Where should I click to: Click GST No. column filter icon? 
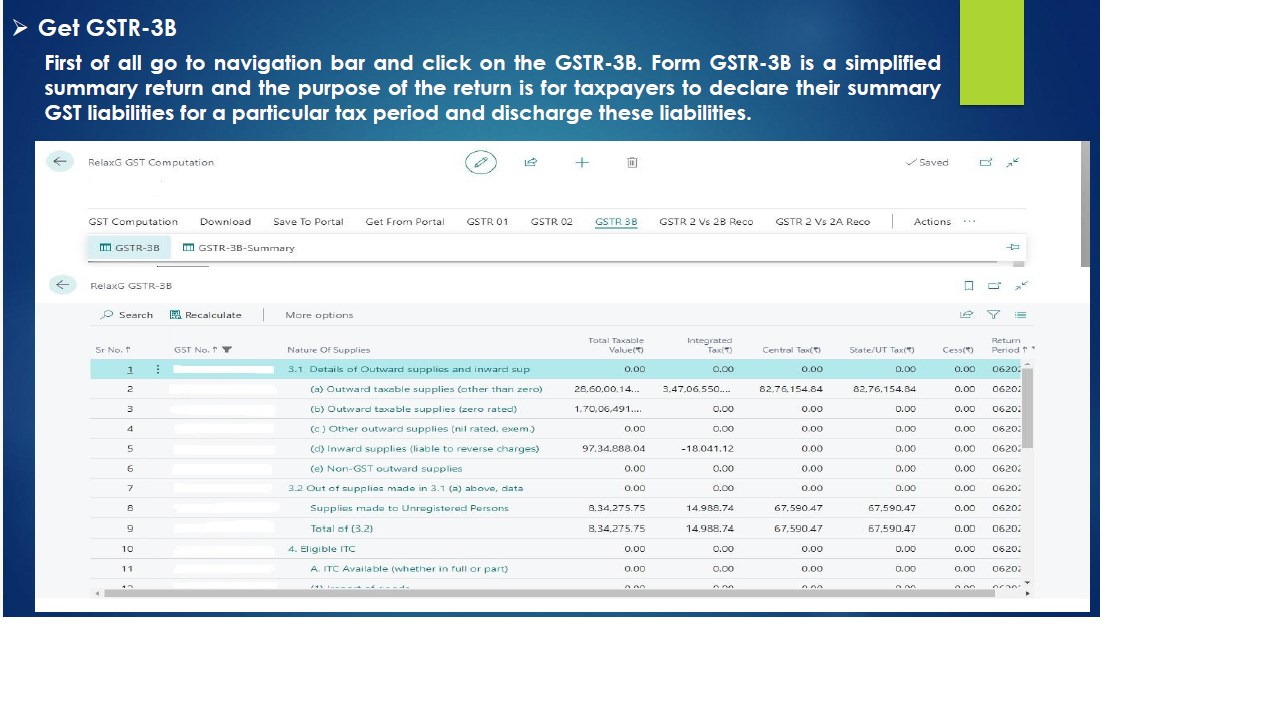pyautogui.click(x=227, y=350)
